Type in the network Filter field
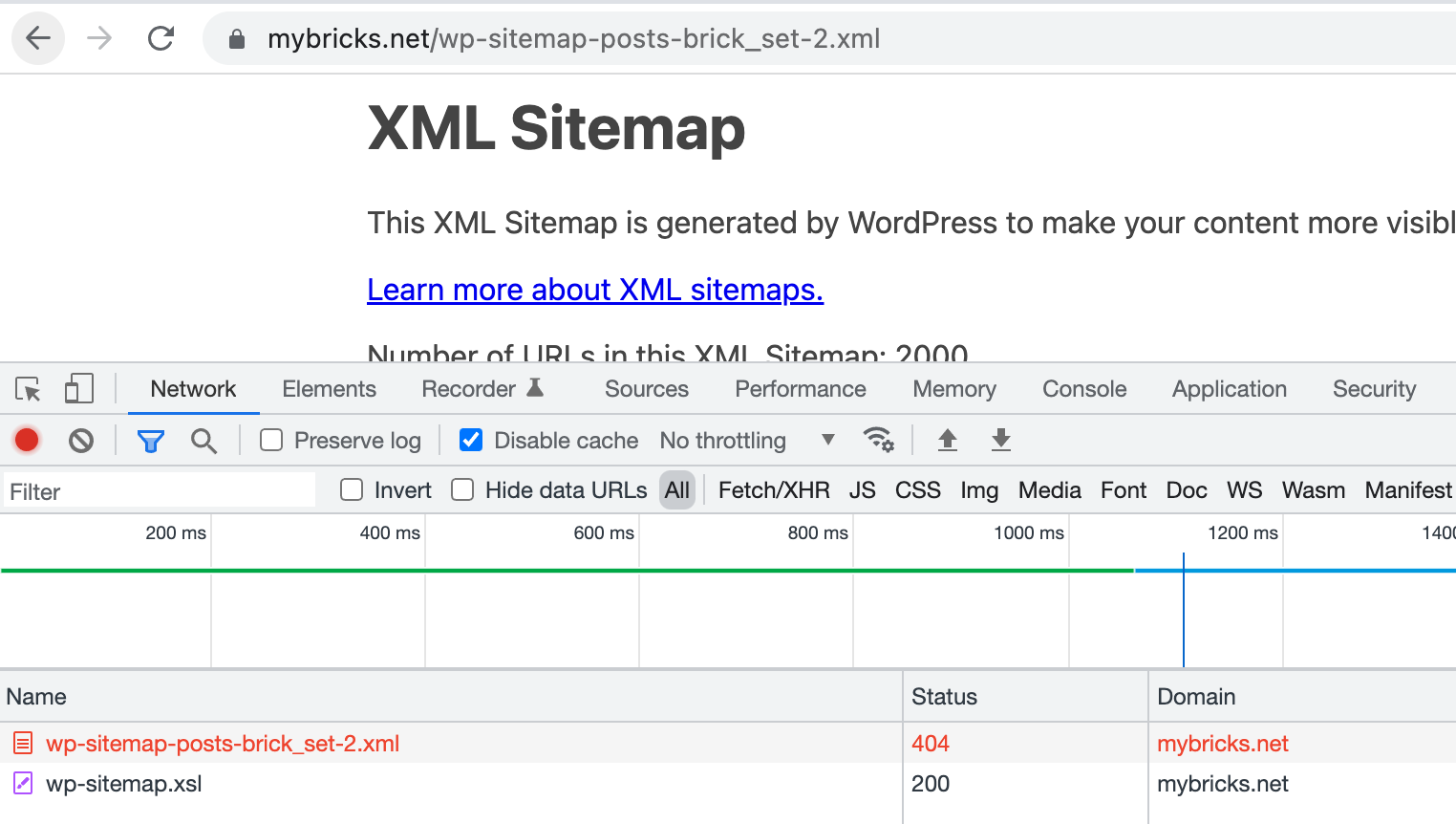This screenshot has width=1456, height=824. (x=158, y=490)
